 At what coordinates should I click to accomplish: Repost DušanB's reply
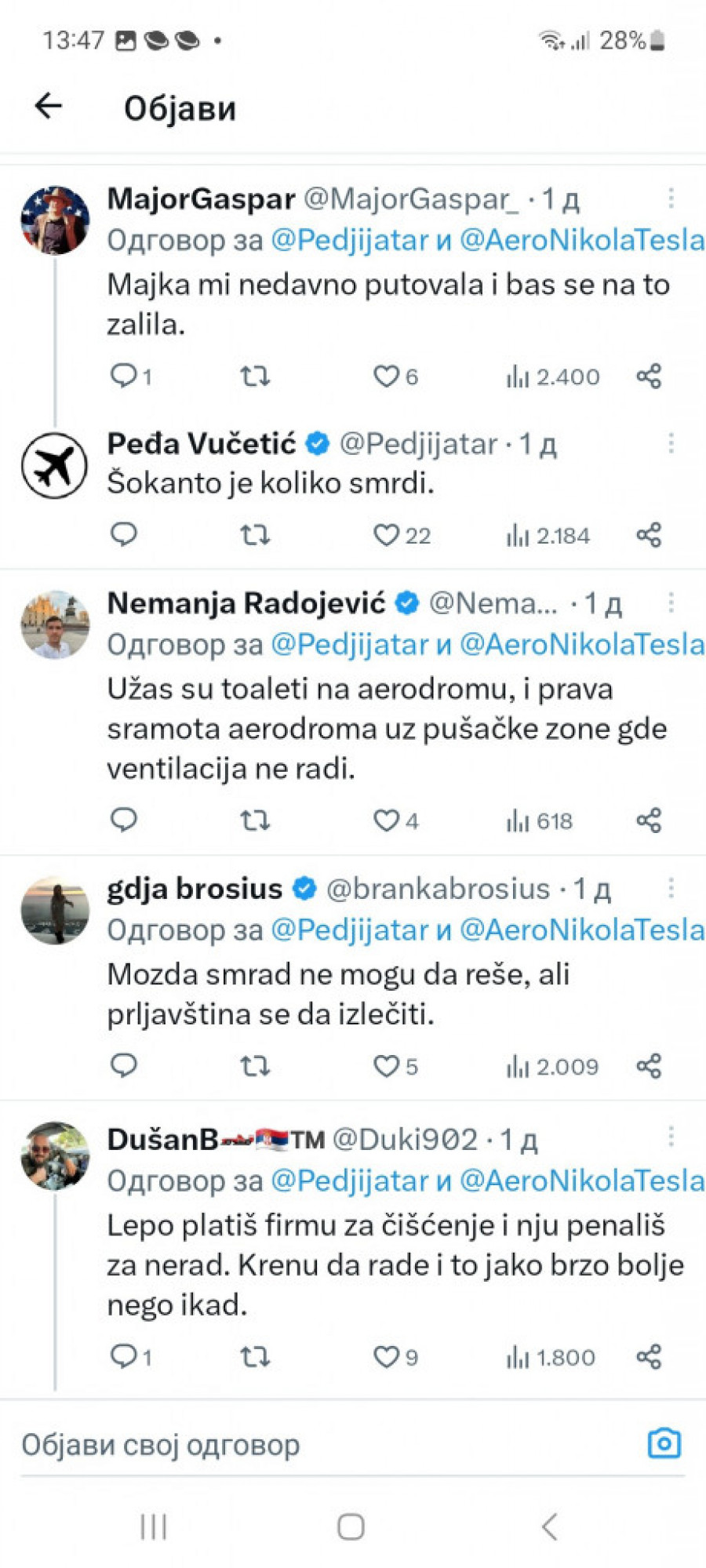[255, 1356]
